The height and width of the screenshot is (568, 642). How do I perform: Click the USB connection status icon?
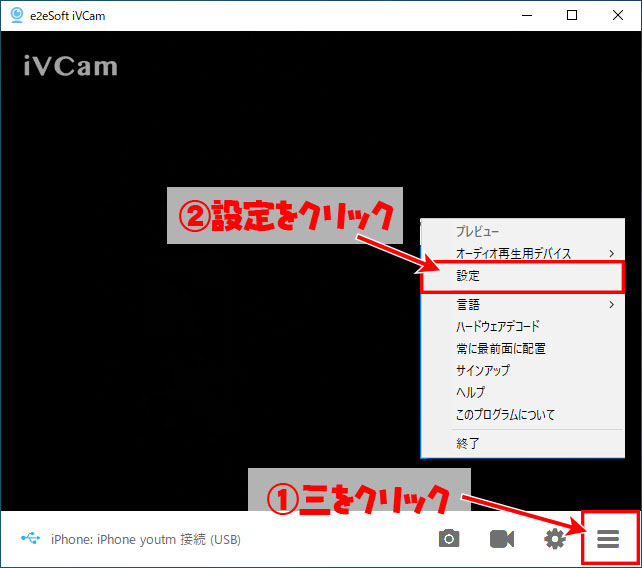(31, 539)
